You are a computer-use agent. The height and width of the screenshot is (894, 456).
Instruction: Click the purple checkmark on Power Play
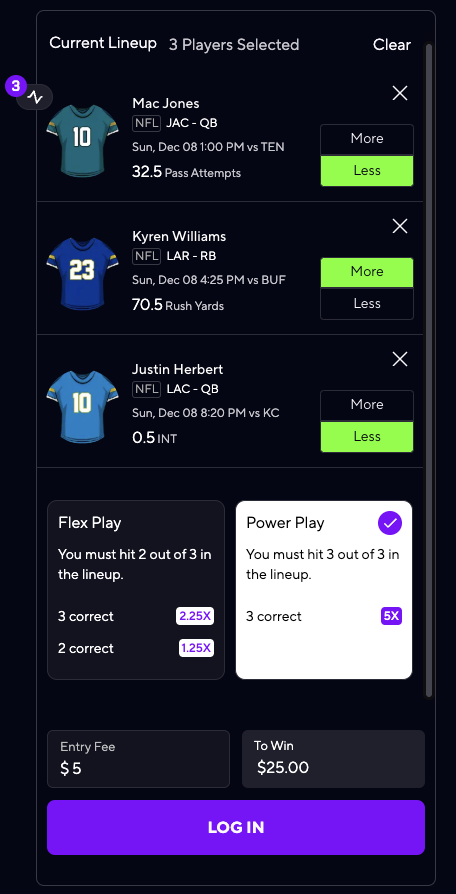tap(390, 523)
